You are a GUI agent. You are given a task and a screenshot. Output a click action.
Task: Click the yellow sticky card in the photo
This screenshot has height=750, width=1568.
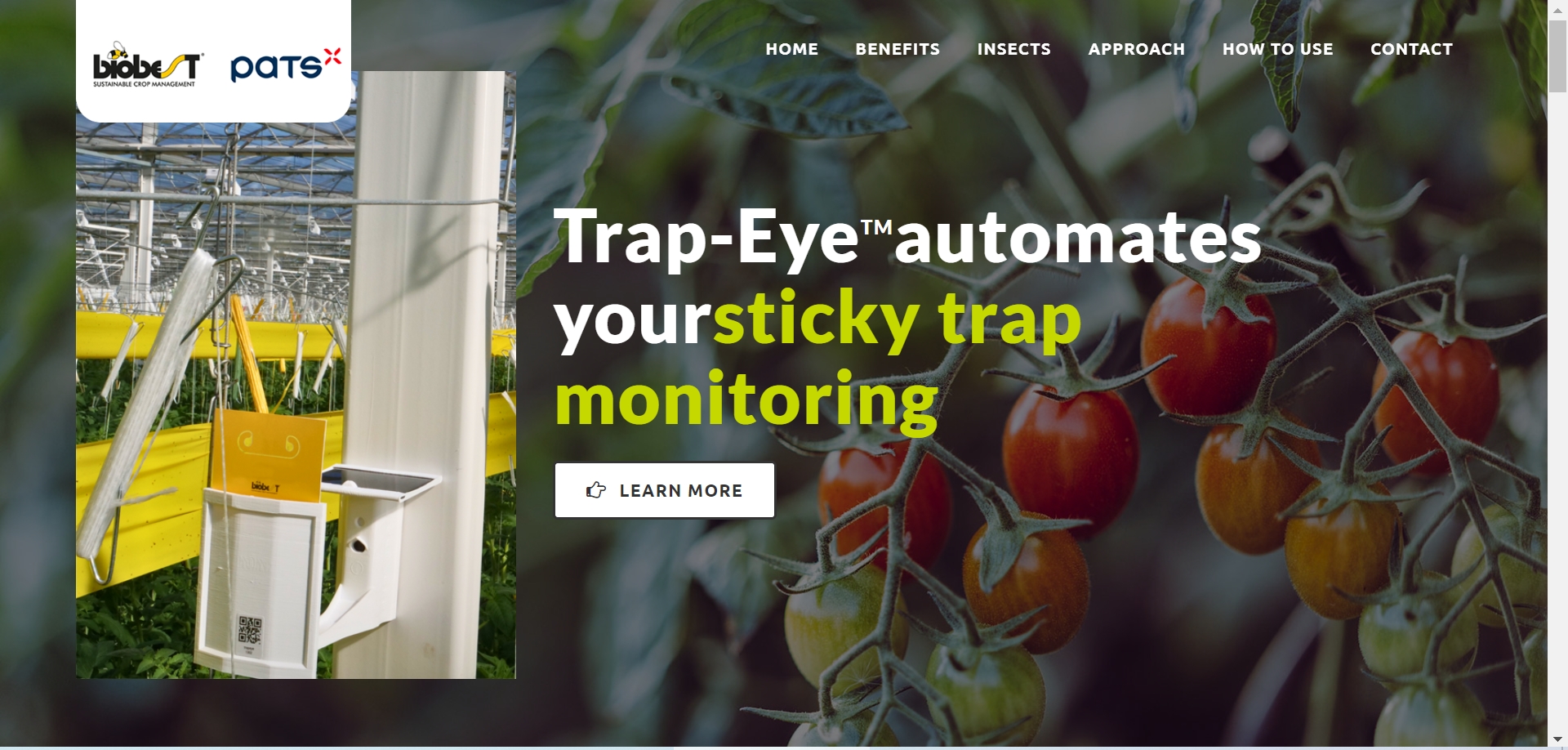pyautogui.click(x=267, y=454)
